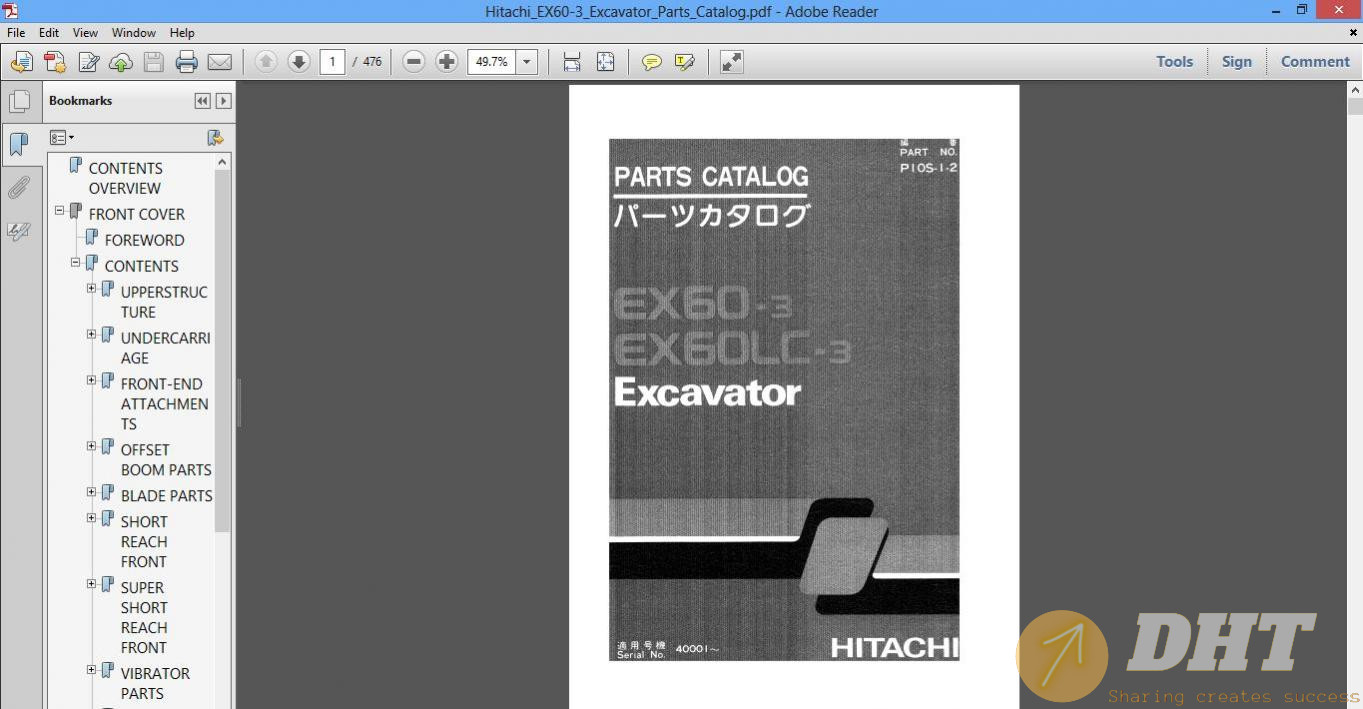Click the expand panel right-arrow button
Screen dimensions: 1363x709
pos(223,101)
